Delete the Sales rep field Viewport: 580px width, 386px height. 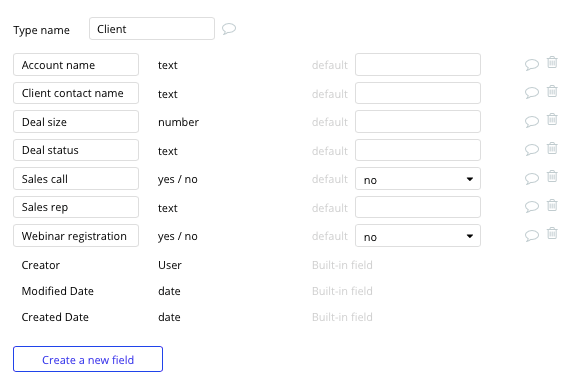tap(552, 205)
